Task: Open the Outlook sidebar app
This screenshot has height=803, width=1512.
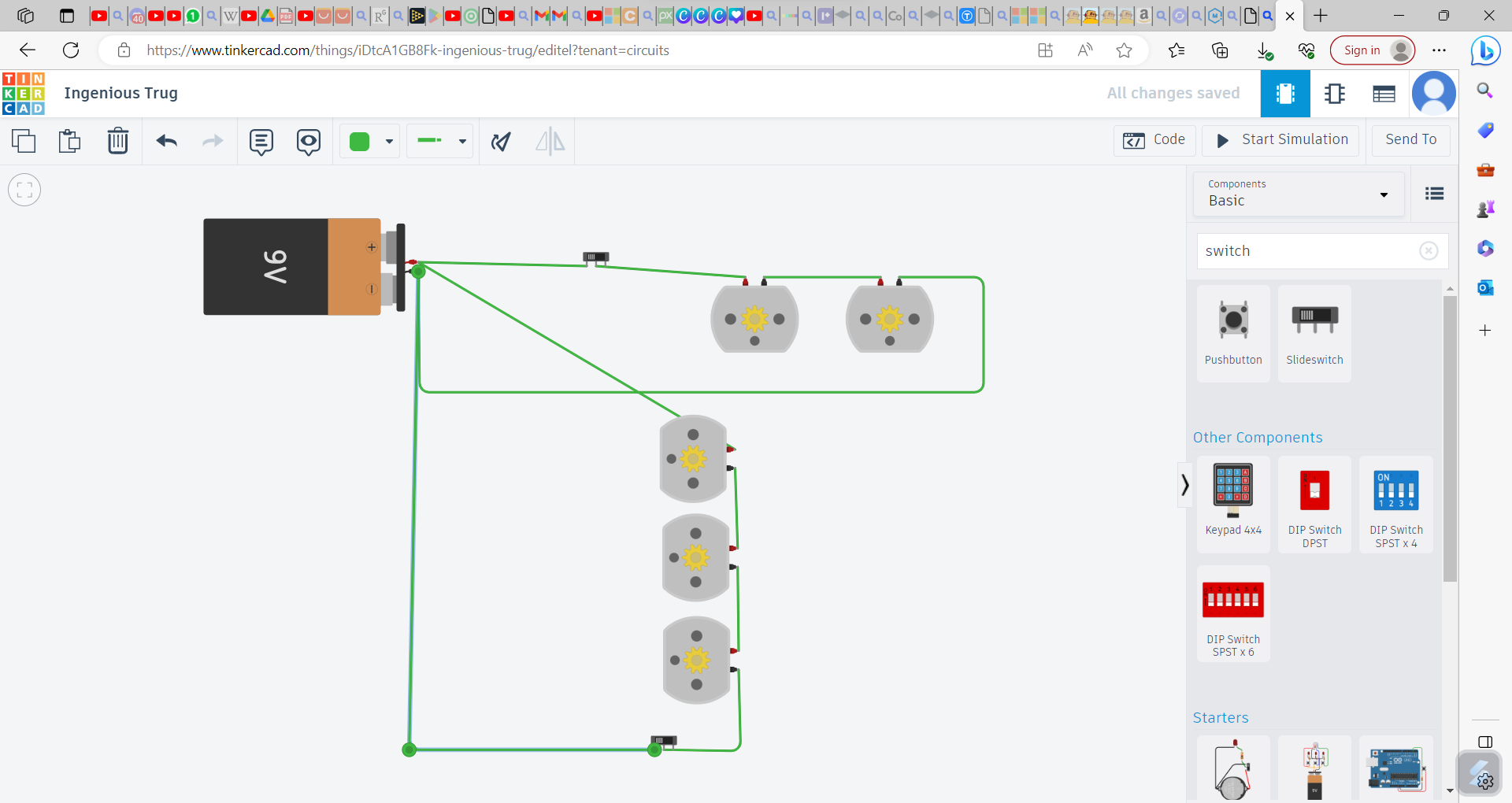Action: (1485, 287)
